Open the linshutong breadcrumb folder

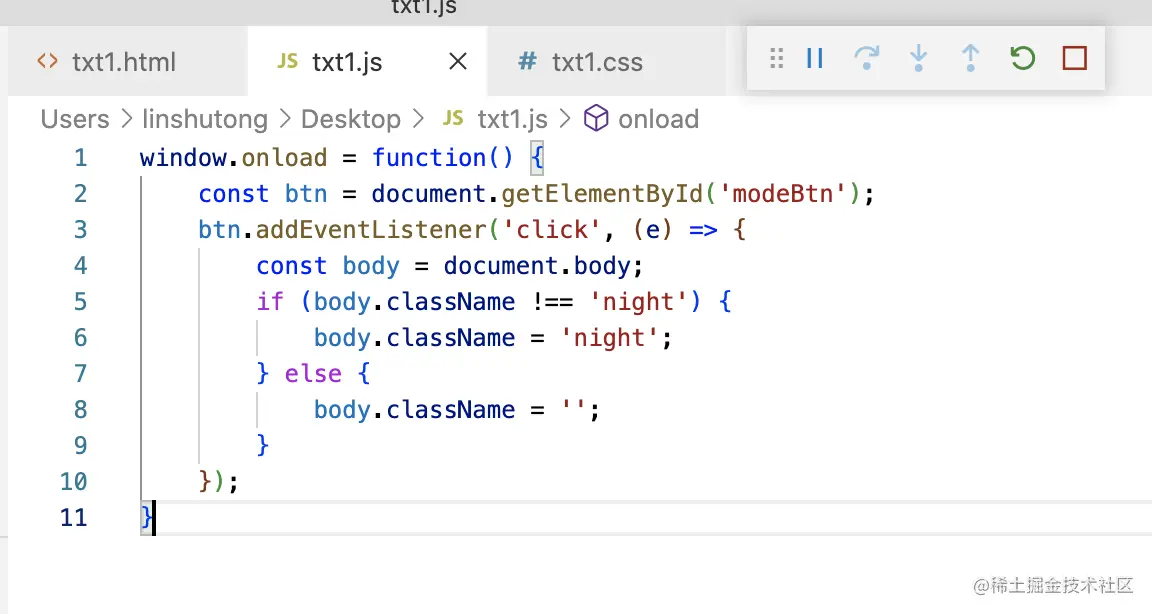[205, 119]
